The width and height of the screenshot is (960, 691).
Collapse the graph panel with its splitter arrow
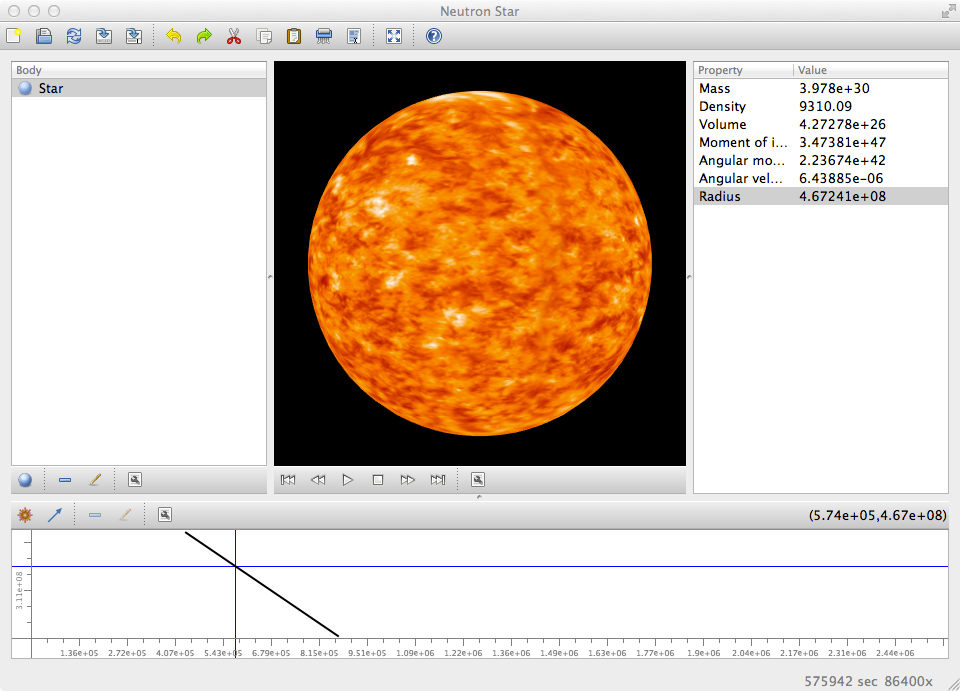click(x=479, y=496)
